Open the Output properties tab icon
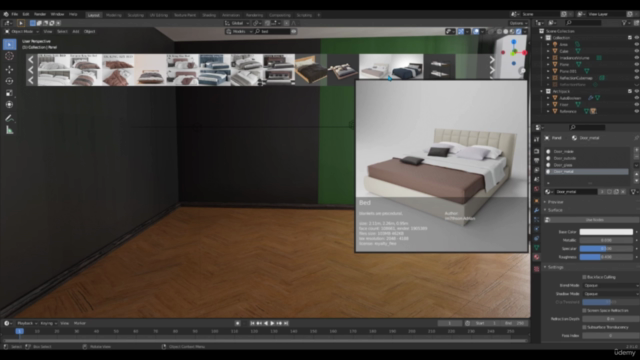The image size is (640, 360). click(x=536, y=161)
